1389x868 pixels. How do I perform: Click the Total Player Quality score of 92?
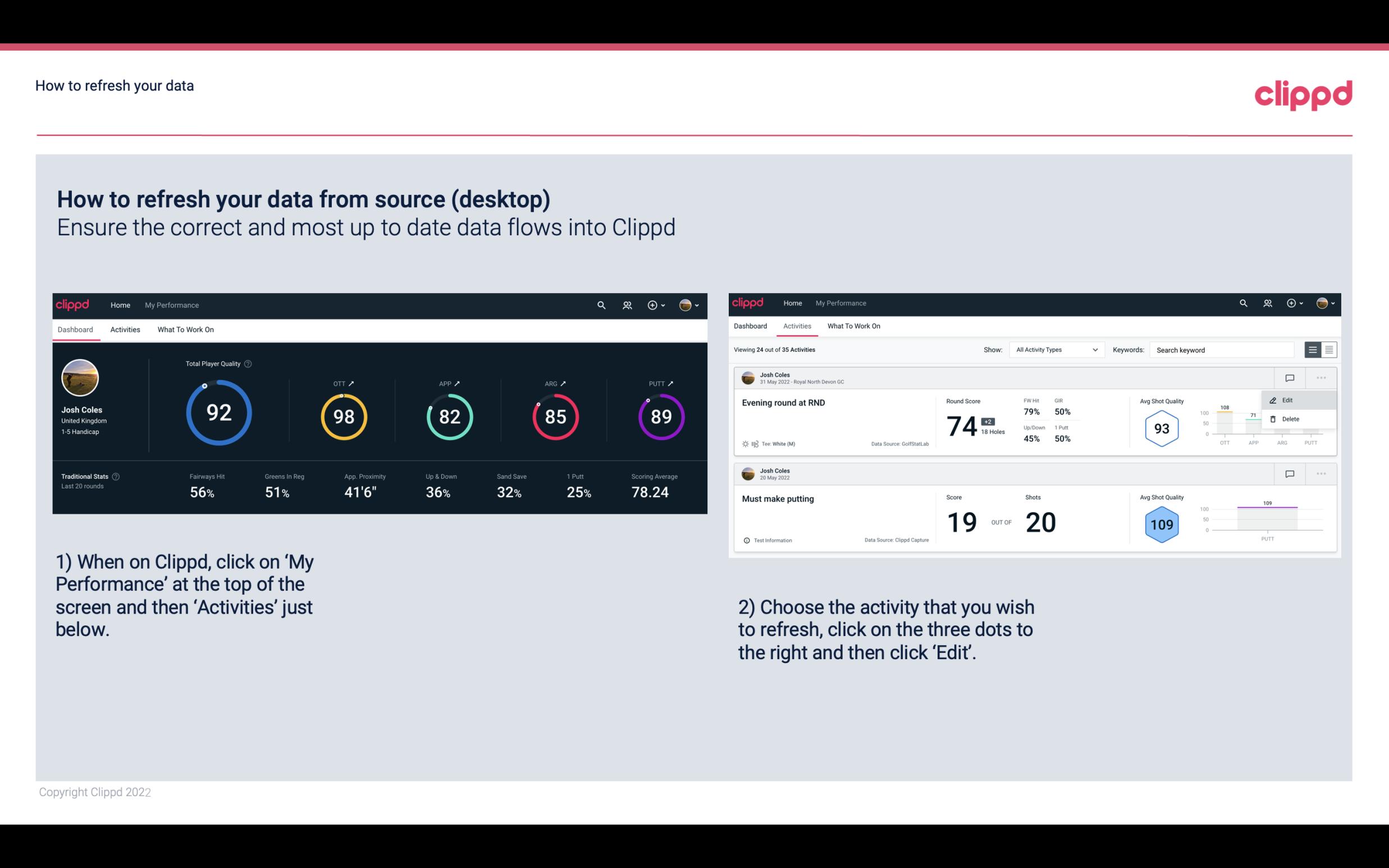(x=218, y=414)
